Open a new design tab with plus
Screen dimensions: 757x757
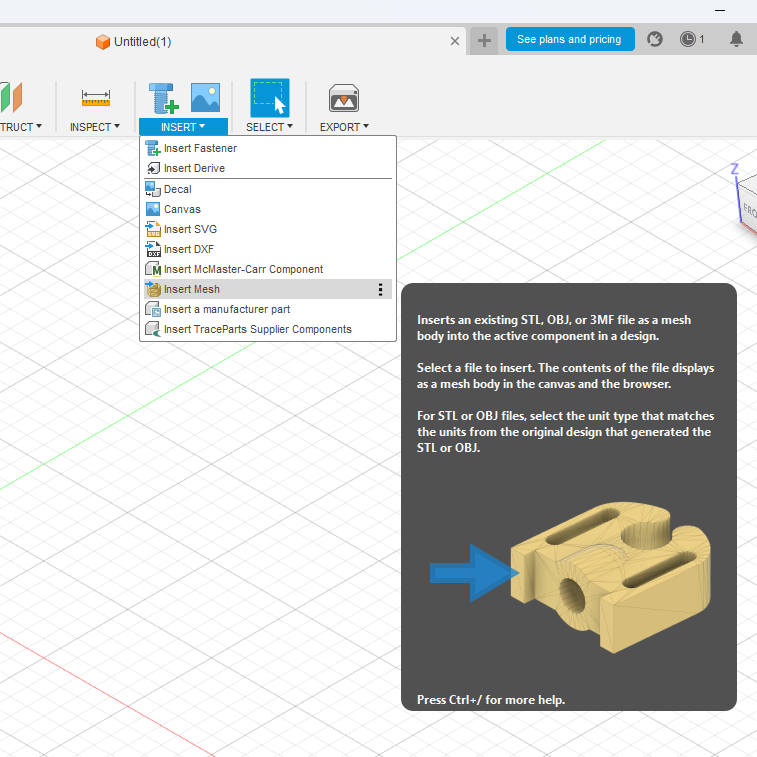coord(484,40)
